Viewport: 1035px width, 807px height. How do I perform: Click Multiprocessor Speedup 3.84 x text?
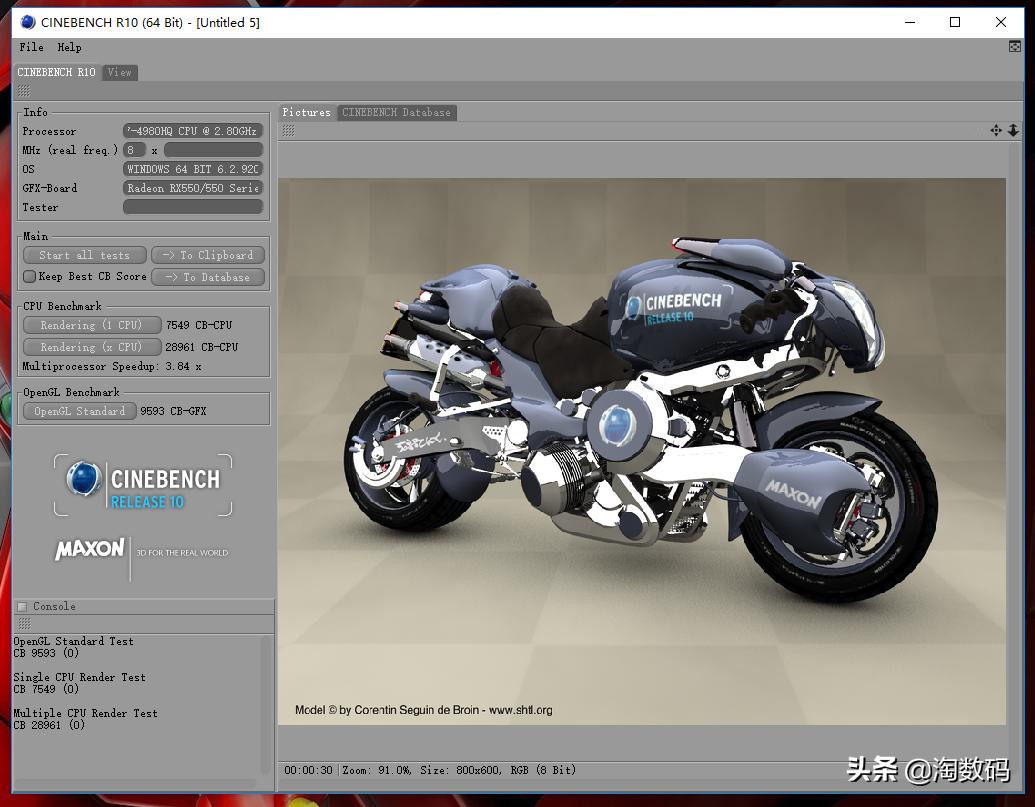(112, 366)
